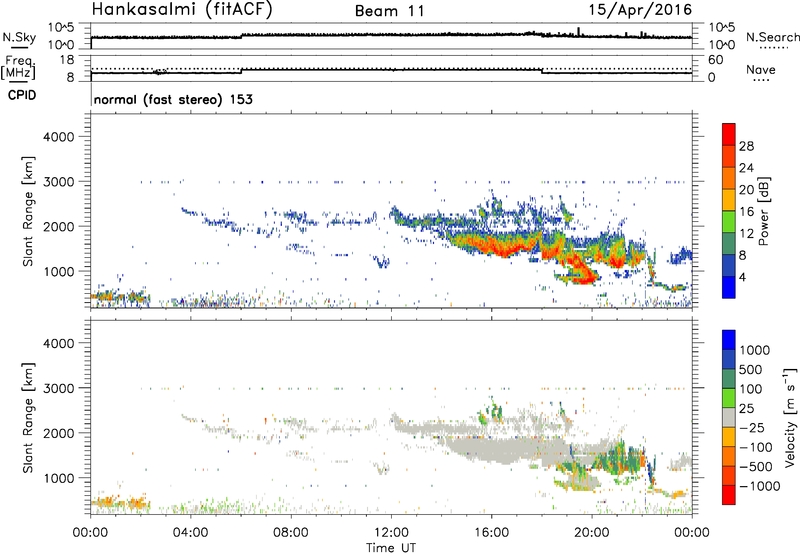Viewport: 800px width, 554px height.
Task: Click the red bottom of the velocity colorbar
Action: coord(729,495)
